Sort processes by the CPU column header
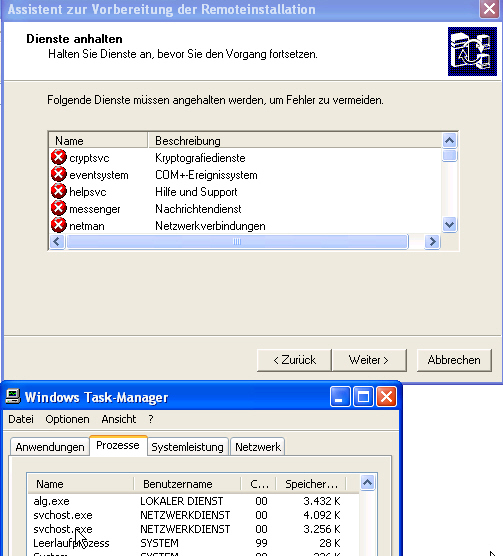Image resolution: width=503 pixels, height=556 pixels. point(259,484)
